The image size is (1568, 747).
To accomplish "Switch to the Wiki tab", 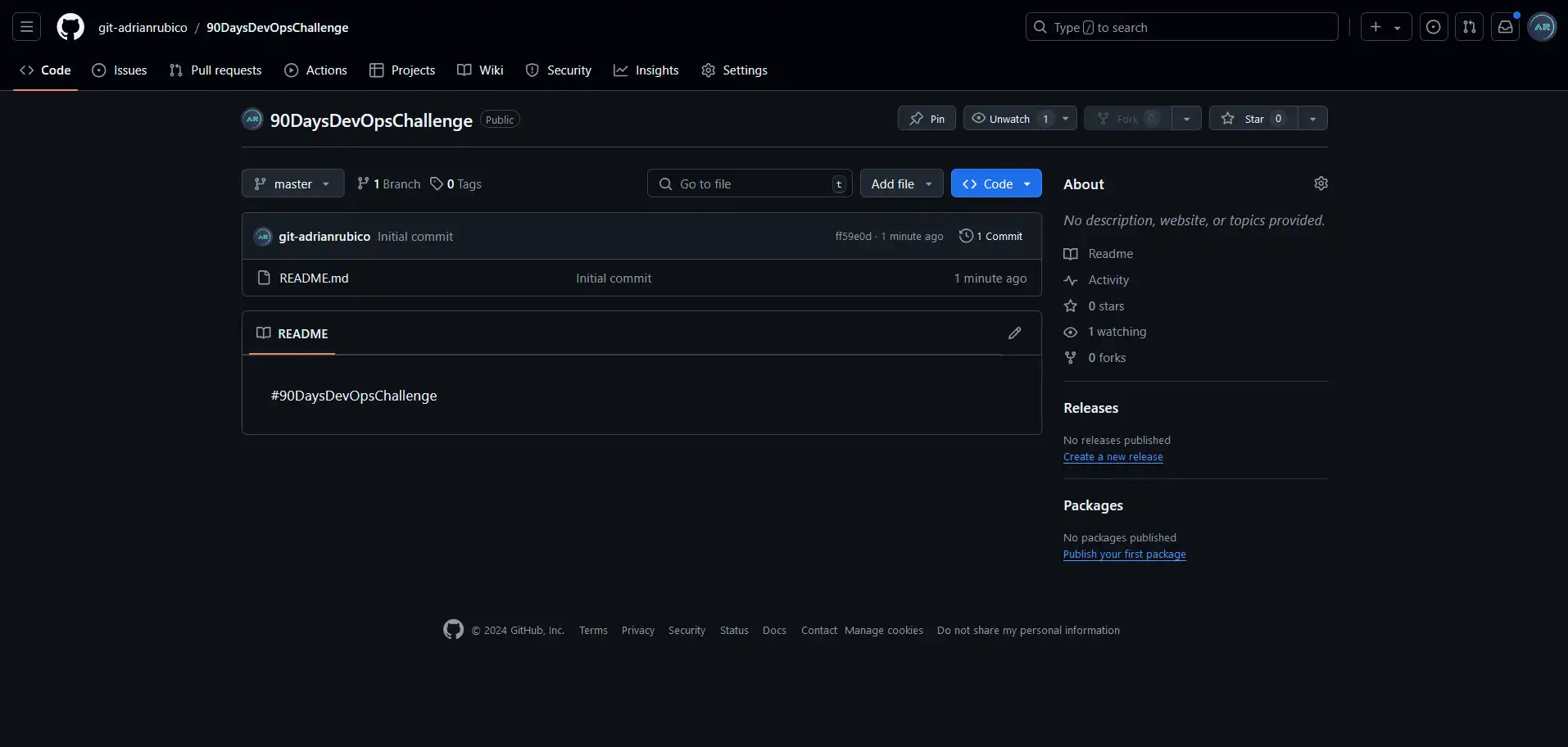I will (480, 70).
